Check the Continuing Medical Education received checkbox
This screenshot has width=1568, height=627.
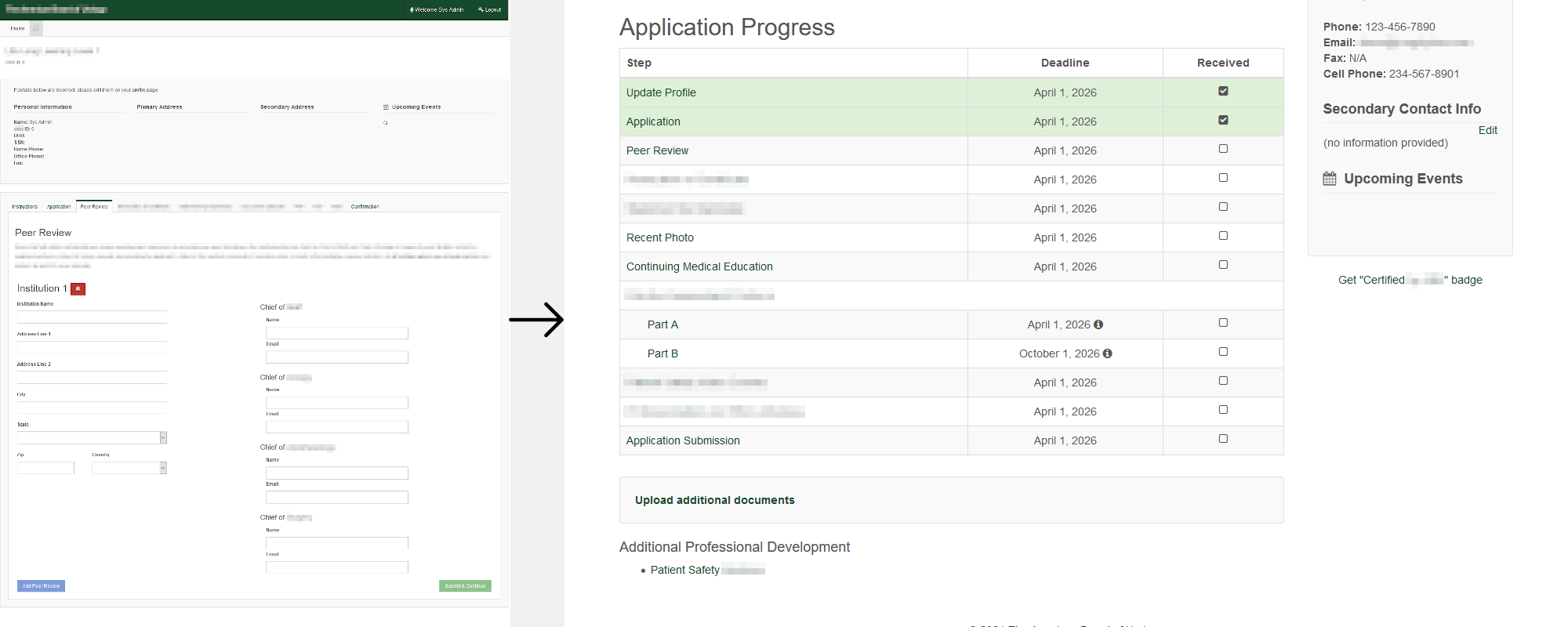1223,265
